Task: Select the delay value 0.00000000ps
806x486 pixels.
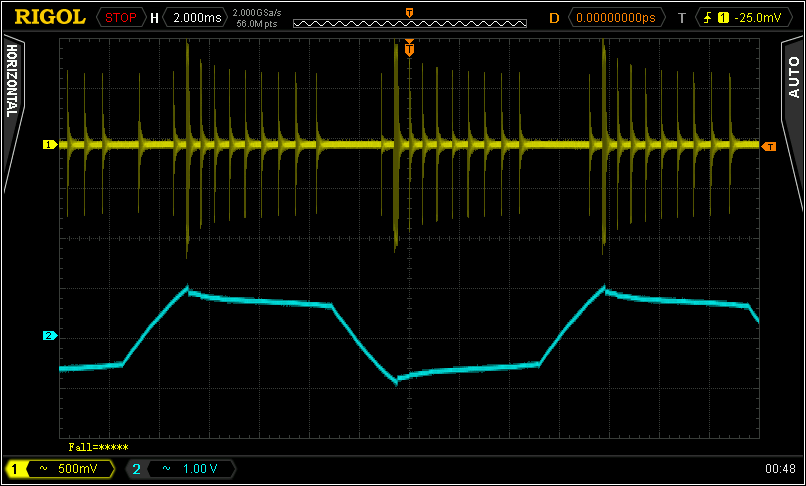Action: point(616,18)
